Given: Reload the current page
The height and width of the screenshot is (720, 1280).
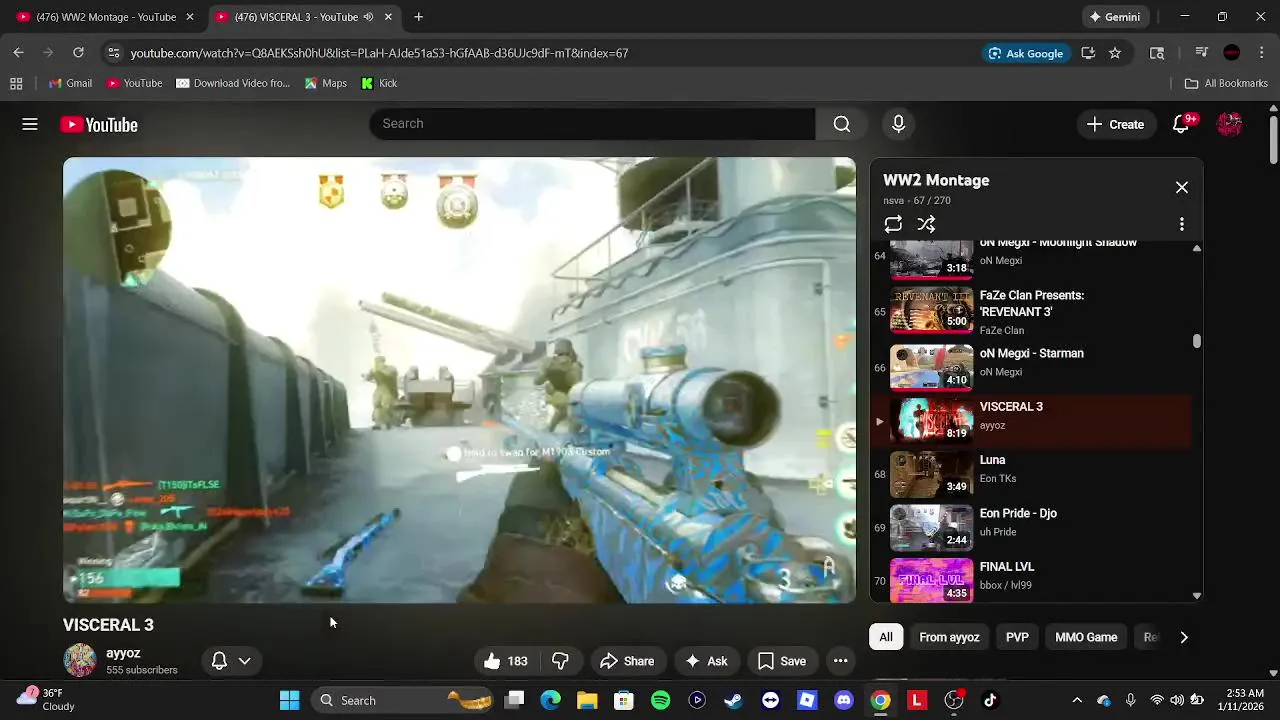Looking at the screenshot, I should [x=78, y=53].
